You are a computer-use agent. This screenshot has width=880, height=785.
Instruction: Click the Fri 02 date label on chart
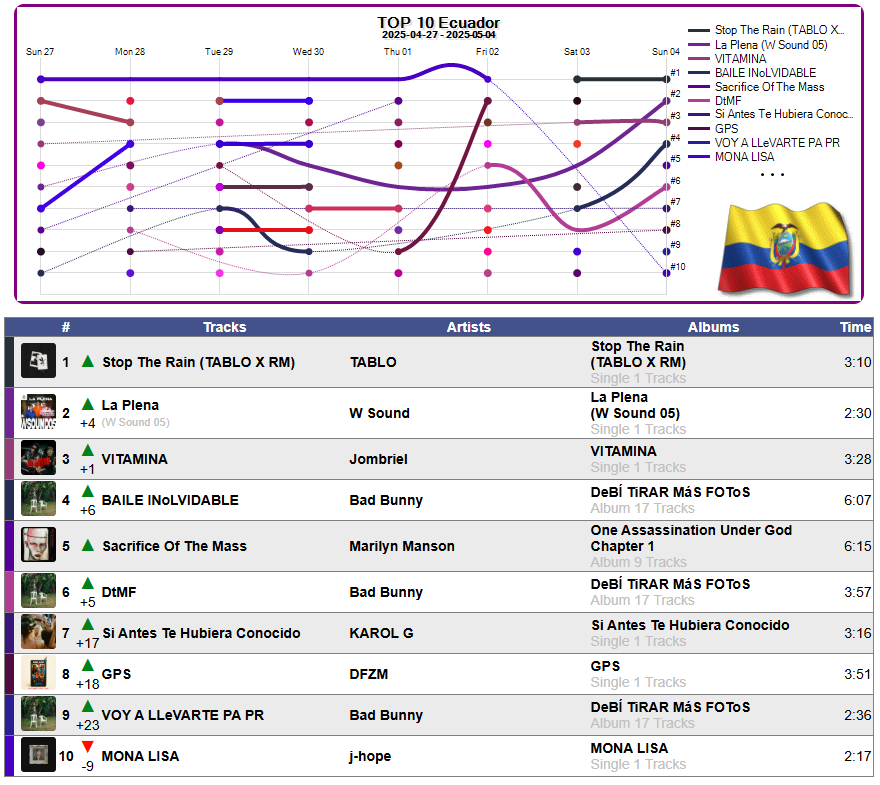coord(487,52)
